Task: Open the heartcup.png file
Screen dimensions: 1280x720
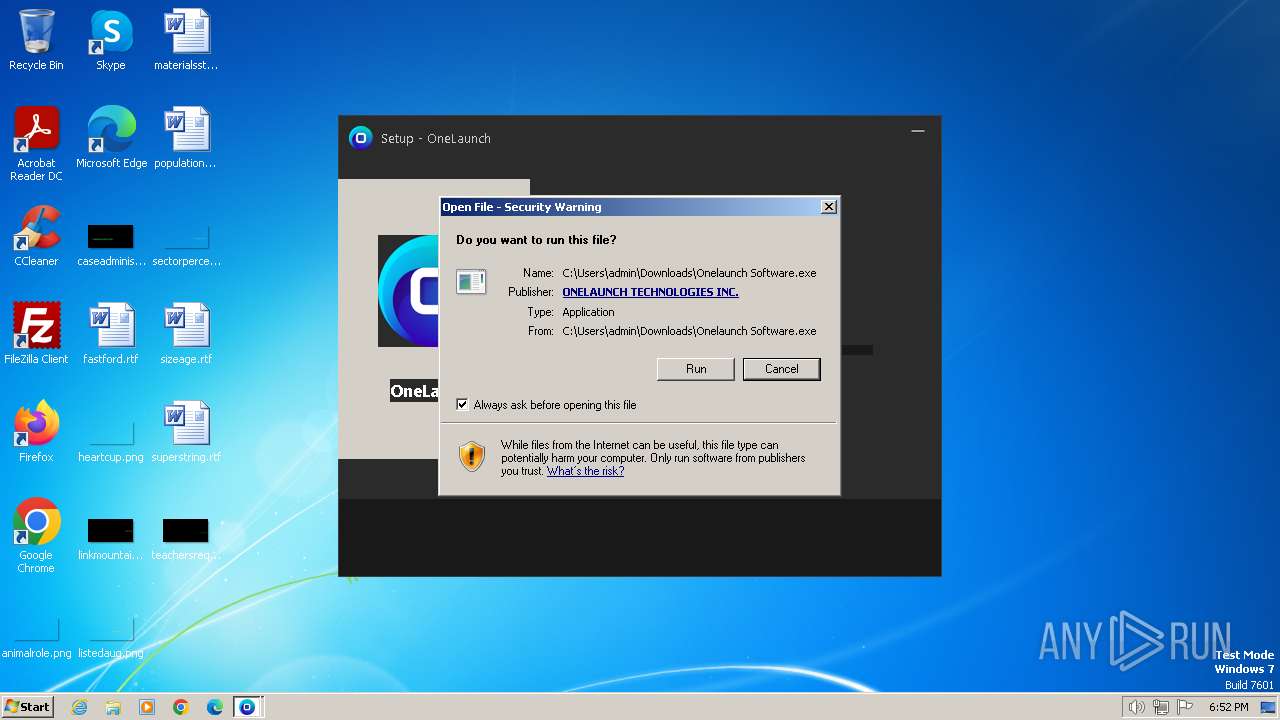Action: pyautogui.click(x=111, y=441)
